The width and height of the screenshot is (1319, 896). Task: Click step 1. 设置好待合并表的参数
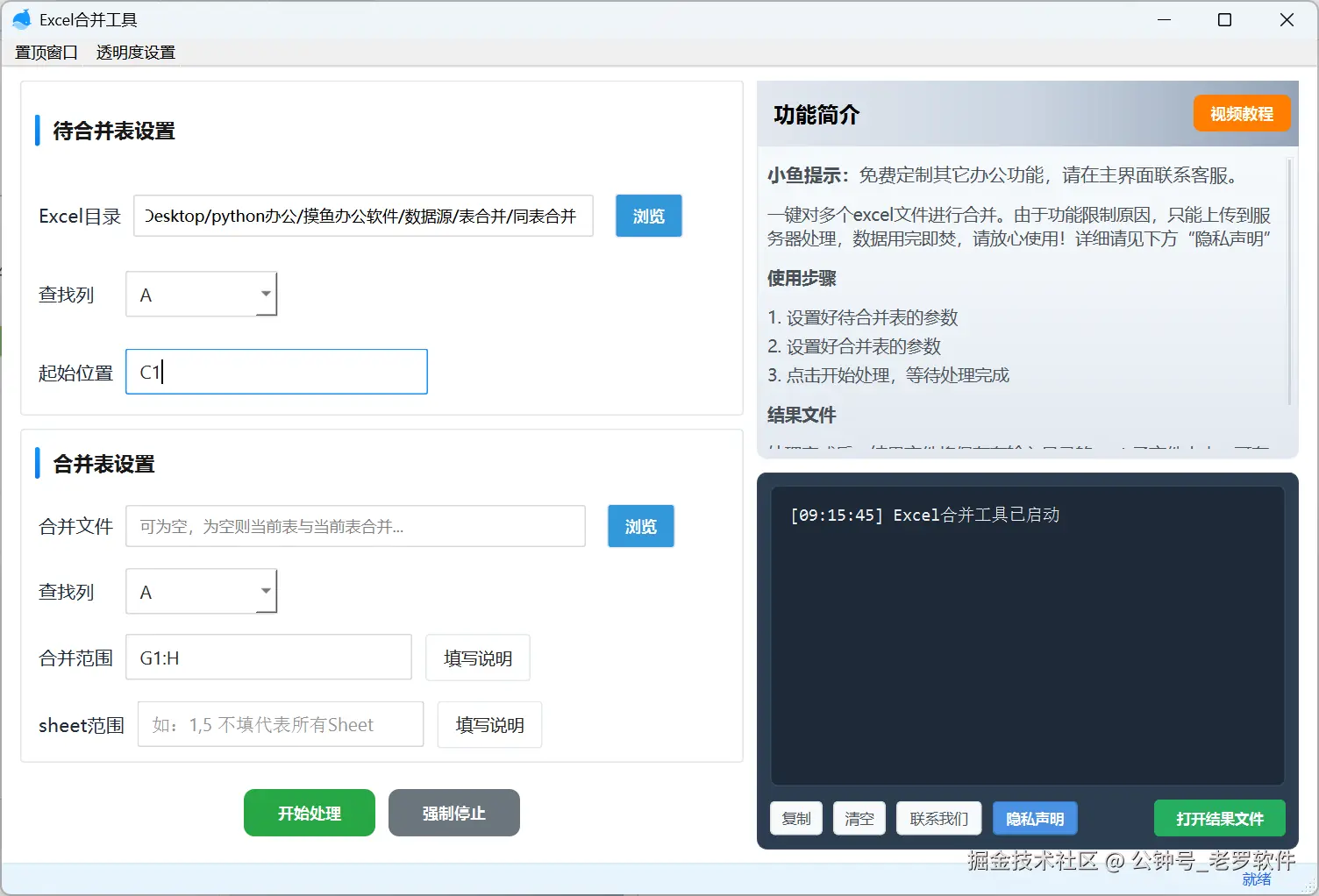(x=863, y=317)
